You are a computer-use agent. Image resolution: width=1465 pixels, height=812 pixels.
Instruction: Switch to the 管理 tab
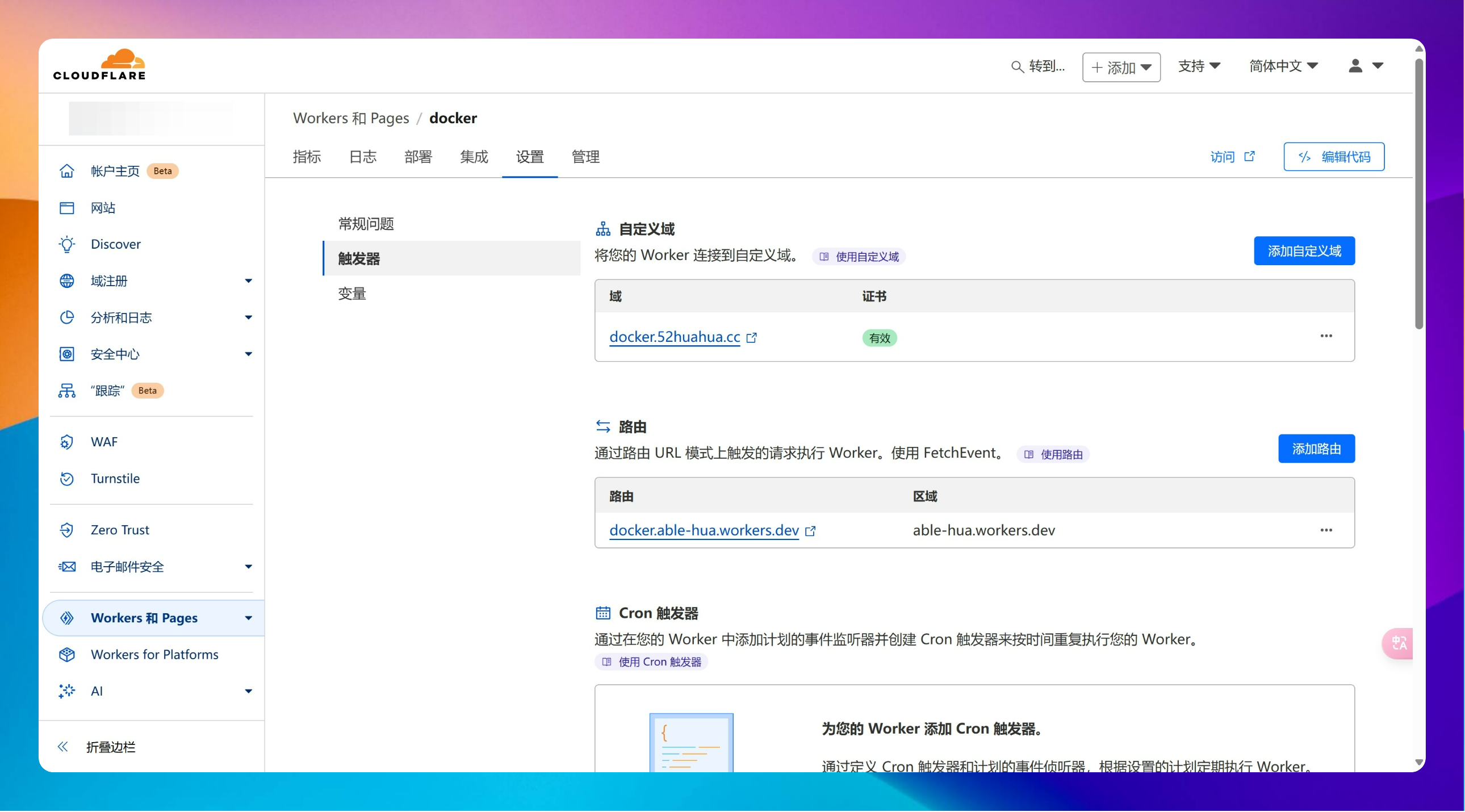pyautogui.click(x=585, y=157)
